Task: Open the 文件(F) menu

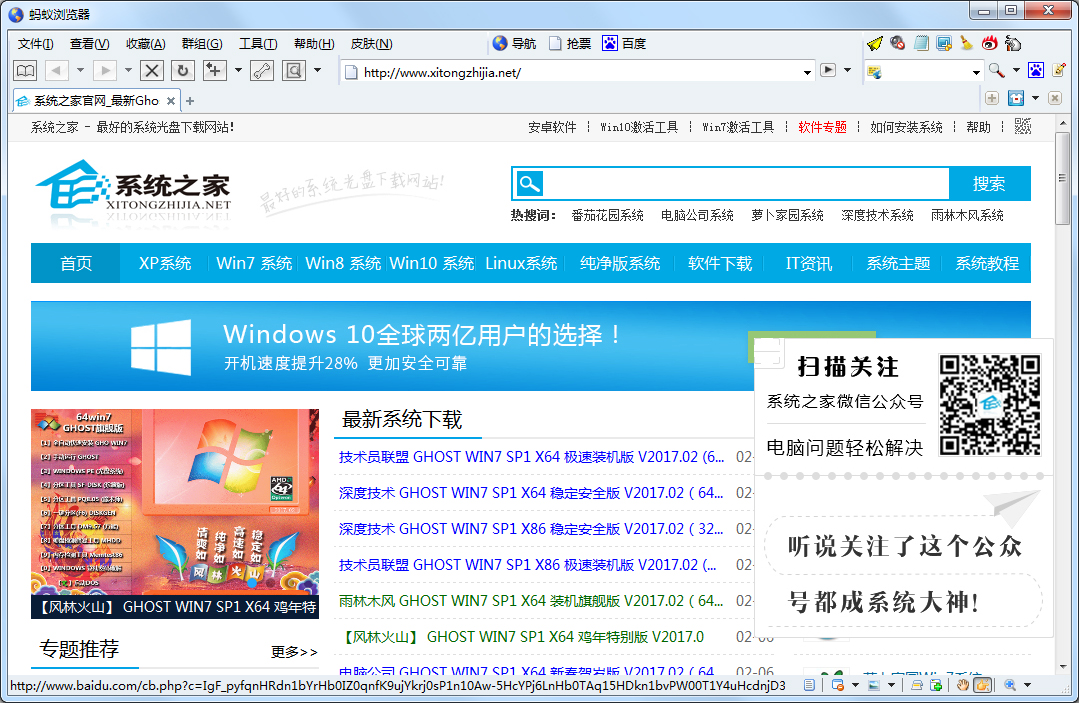Action: point(35,44)
